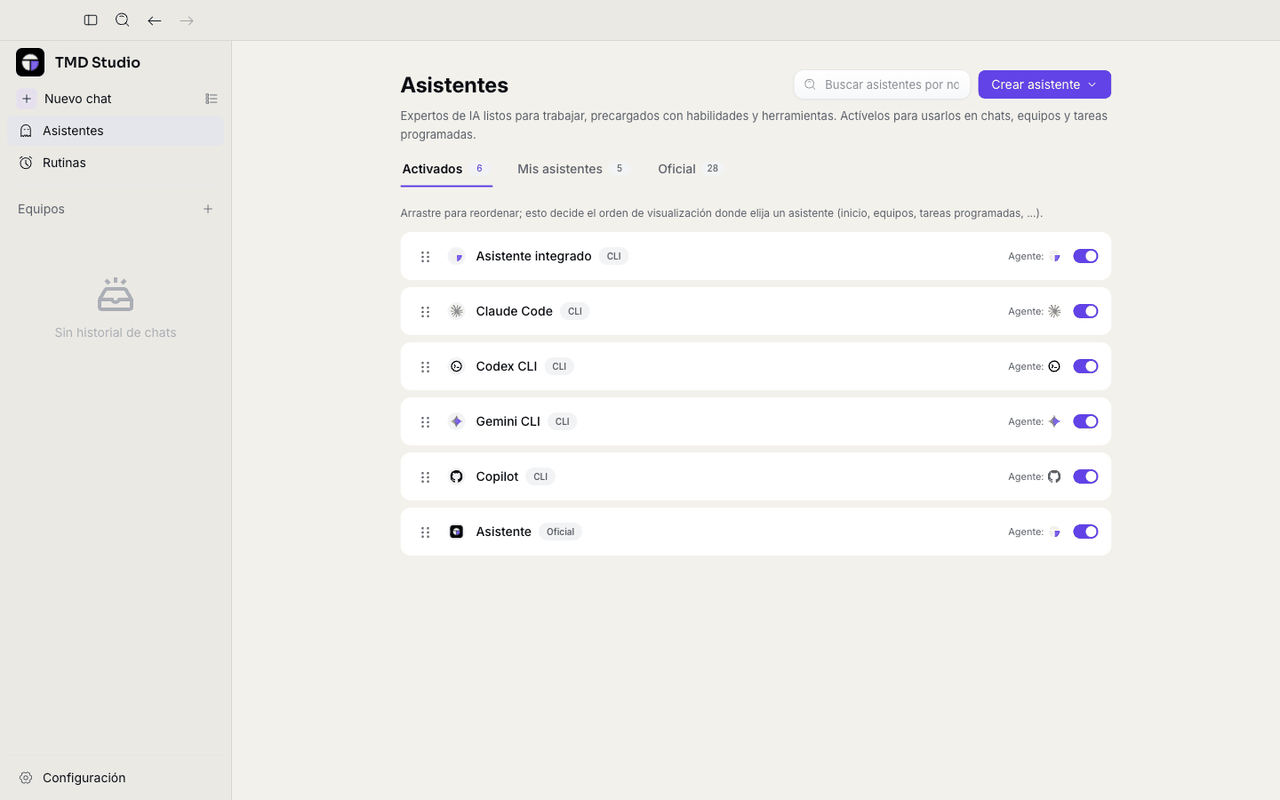Click the CLI badge beside Claude Code
1280x800 pixels.
pyautogui.click(x=575, y=312)
